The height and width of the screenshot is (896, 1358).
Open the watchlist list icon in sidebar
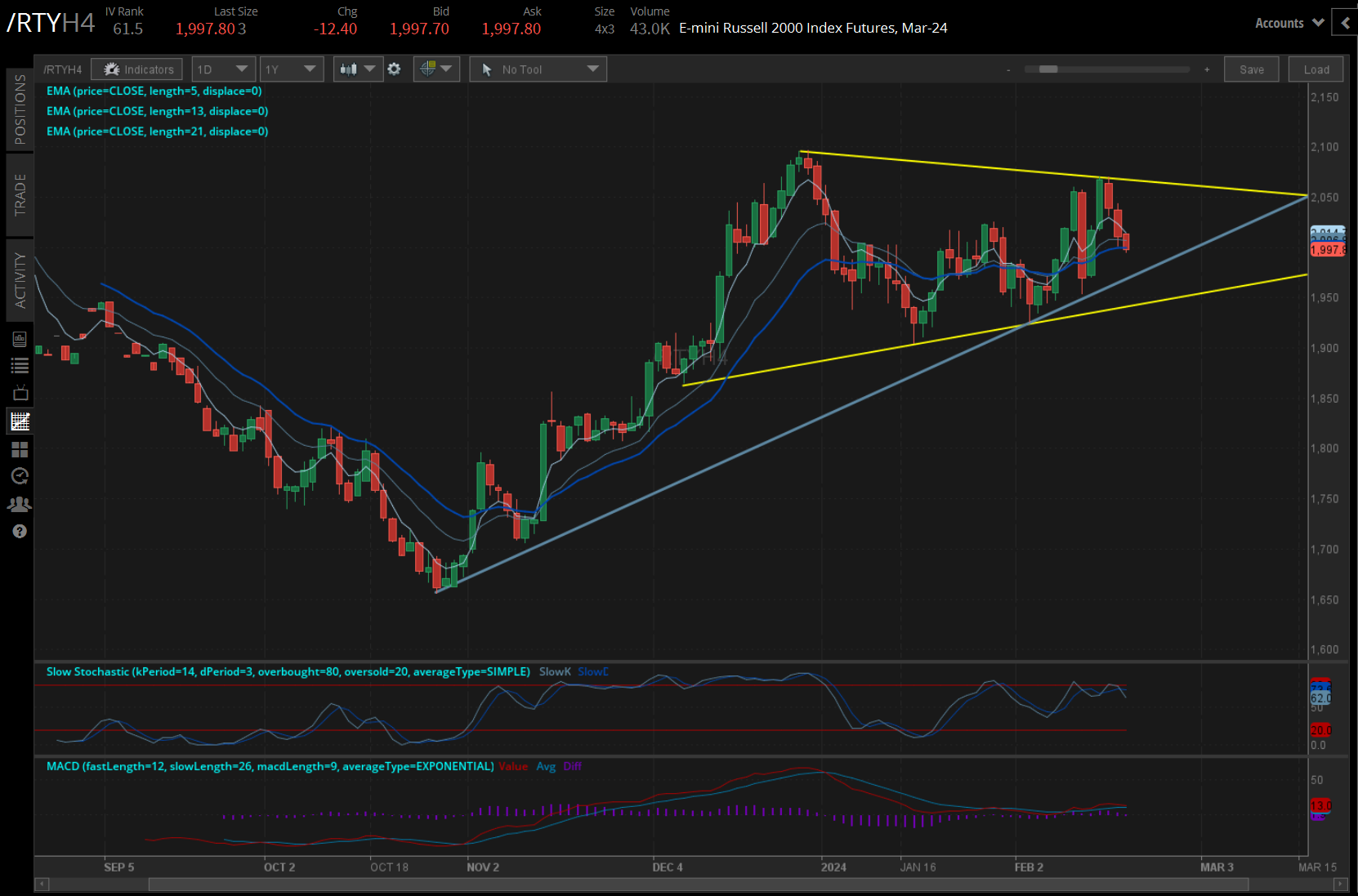pyautogui.click(x=20, y=366)
